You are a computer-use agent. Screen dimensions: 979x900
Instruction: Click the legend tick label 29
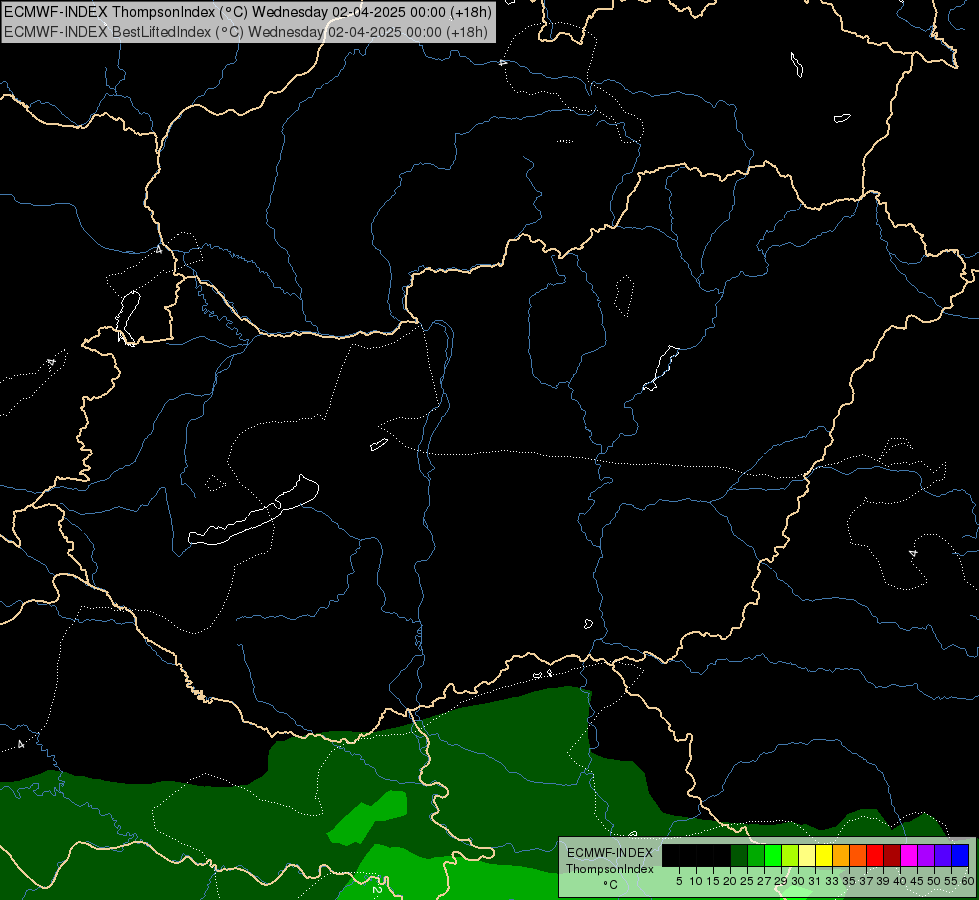click(780, 881)
